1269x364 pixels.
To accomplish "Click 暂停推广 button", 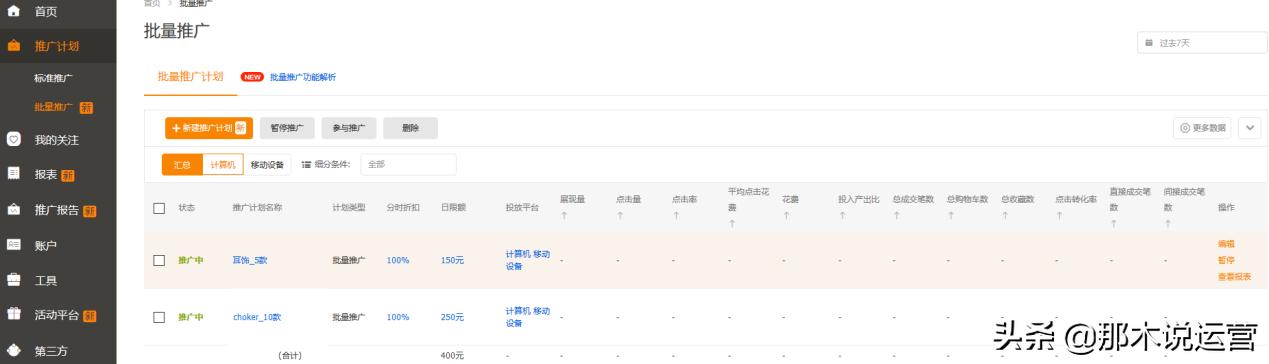I will [288, 128].
